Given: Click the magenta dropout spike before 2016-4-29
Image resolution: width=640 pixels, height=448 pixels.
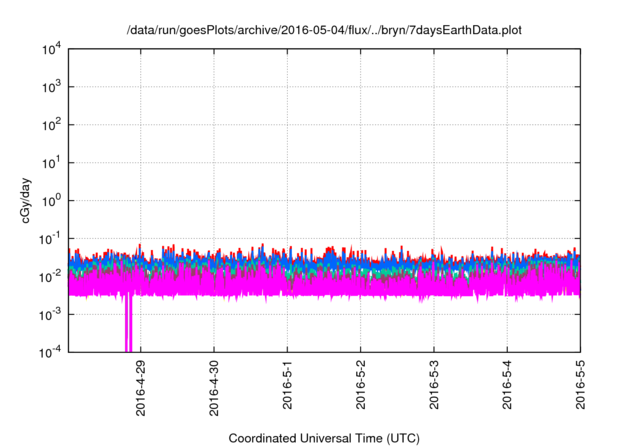Looking at the screenshot, I should pyautogui.click(x=129, y=322).
